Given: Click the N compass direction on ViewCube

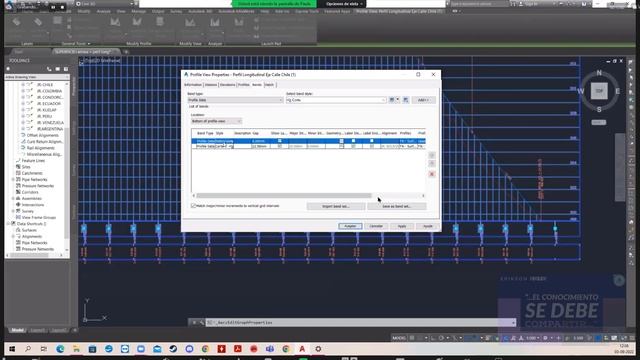Looking at the screenshot, I should [599, 73].
